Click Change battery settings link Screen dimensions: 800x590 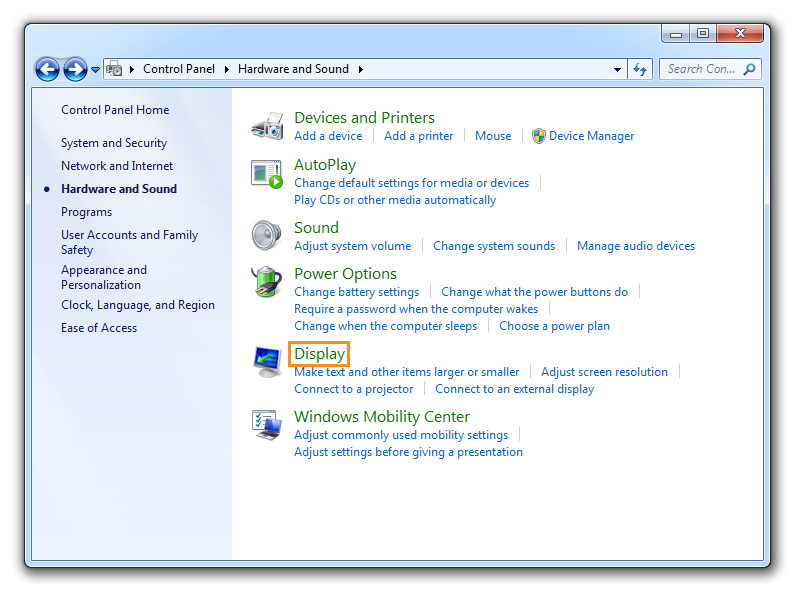[357, 292]
